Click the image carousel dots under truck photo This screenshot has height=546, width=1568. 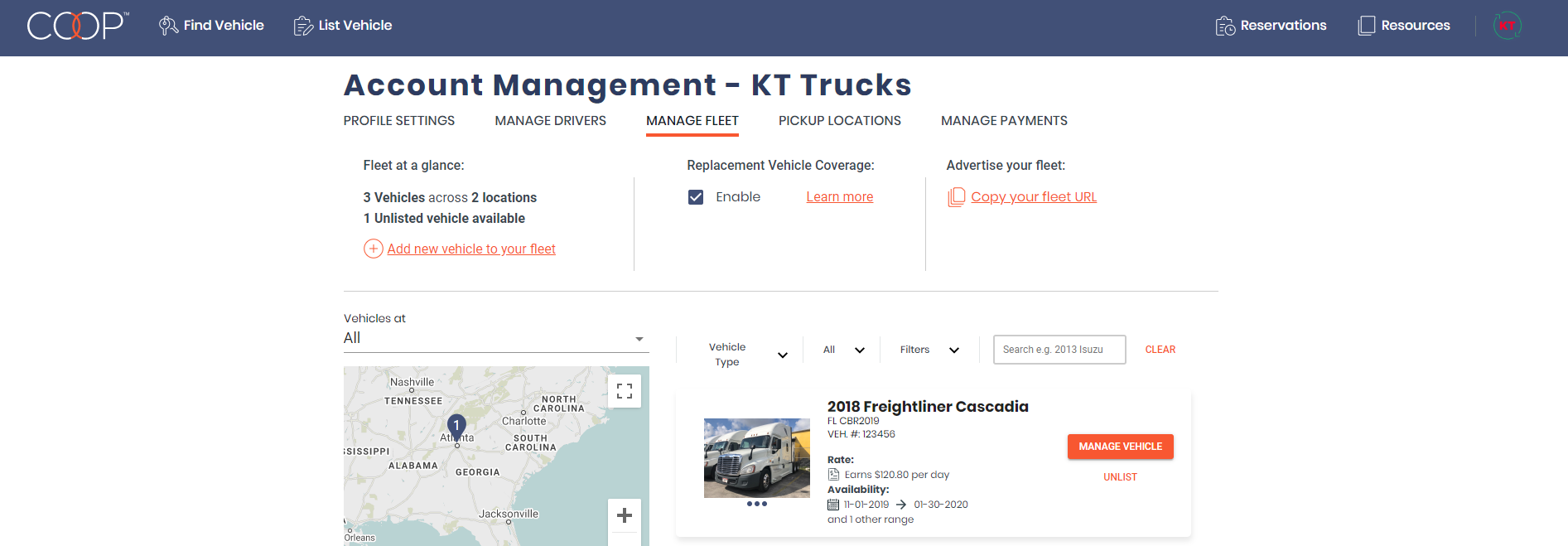click(x=757, y=504)
